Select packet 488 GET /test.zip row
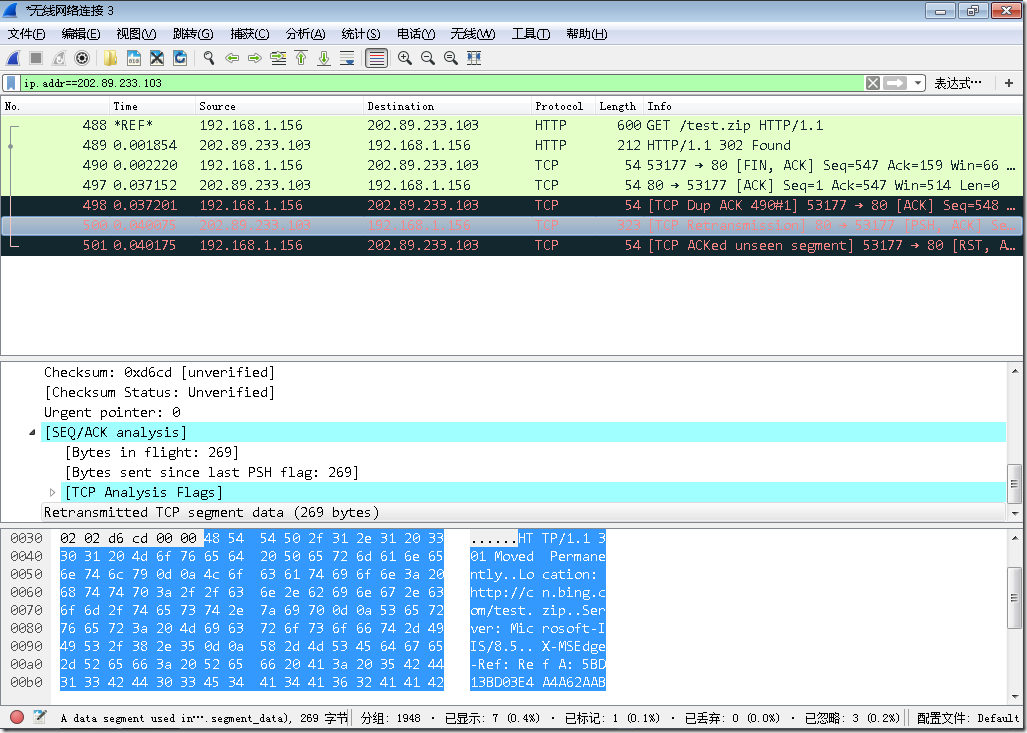 coord(512,125)
